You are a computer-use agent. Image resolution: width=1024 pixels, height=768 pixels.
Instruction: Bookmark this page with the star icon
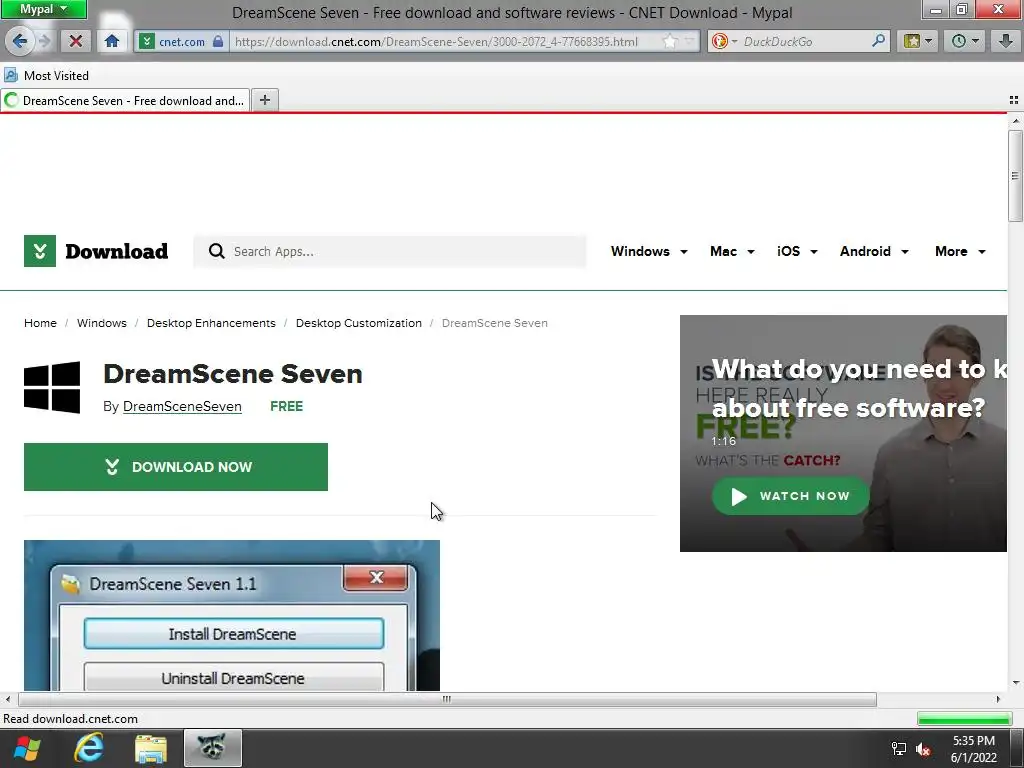[670, 41]
